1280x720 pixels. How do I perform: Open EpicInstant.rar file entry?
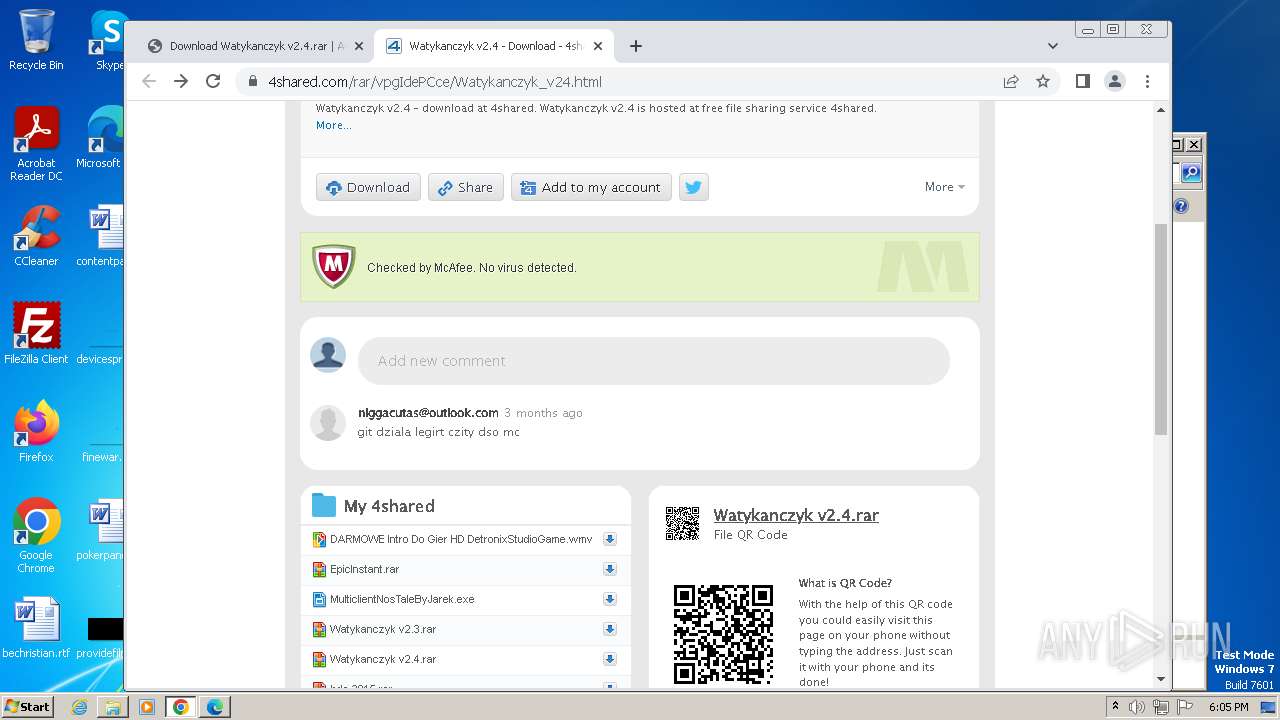364,569
